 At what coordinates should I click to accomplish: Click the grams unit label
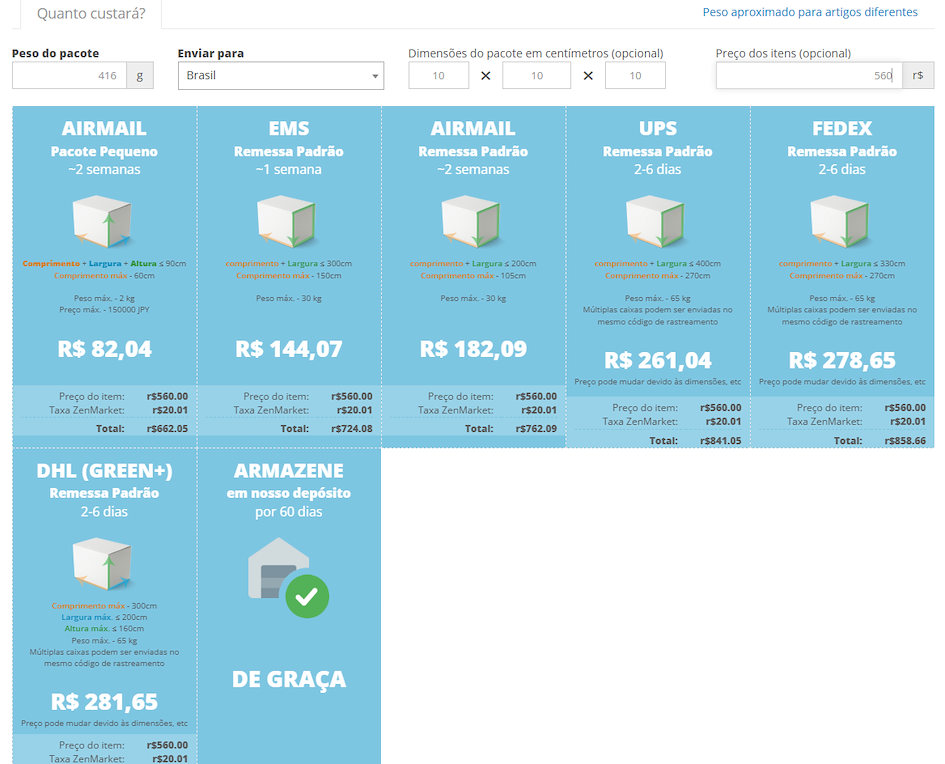click(x=140, y=75)
